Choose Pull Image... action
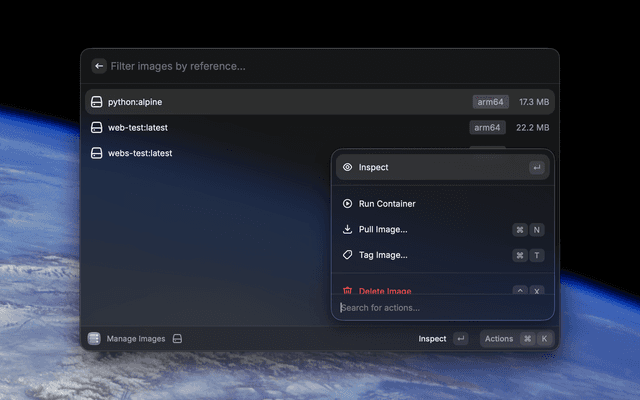The width and height of the screenshot is (640, 400). 442,229
